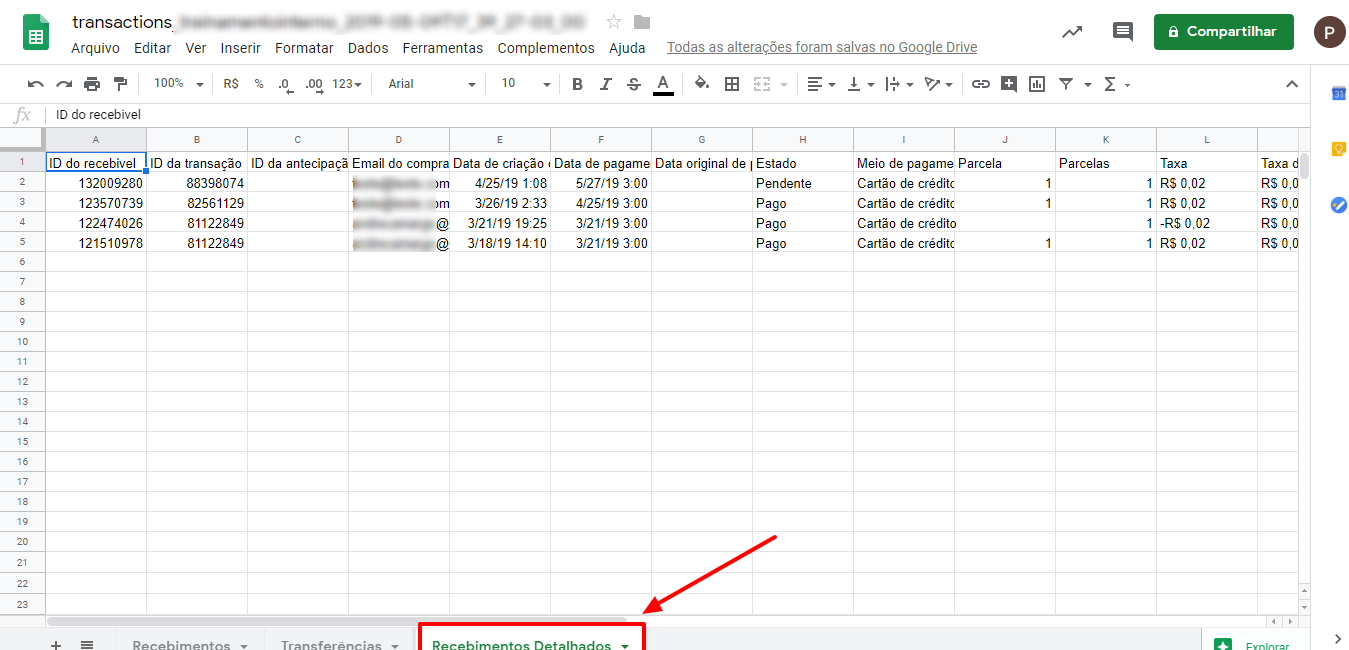Screen dimensions: 1349x650
Task: Open vertical align dropdown
Action: click(x=860, y=84)
